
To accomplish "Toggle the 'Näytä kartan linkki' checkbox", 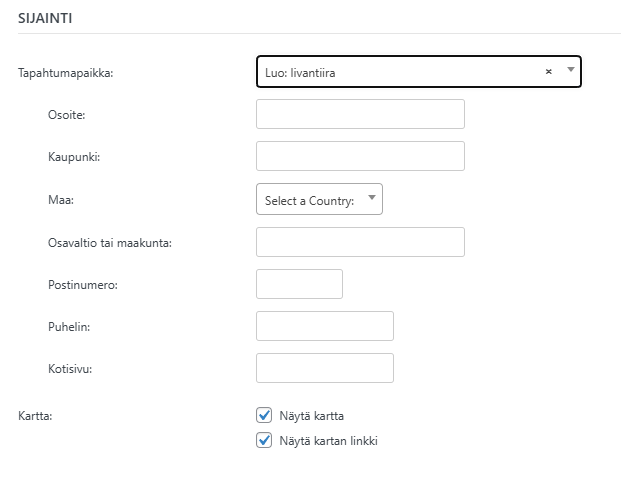I will [264, 440].
